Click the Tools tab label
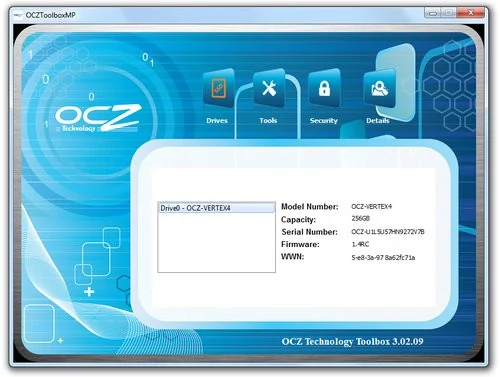 point(268,120)
